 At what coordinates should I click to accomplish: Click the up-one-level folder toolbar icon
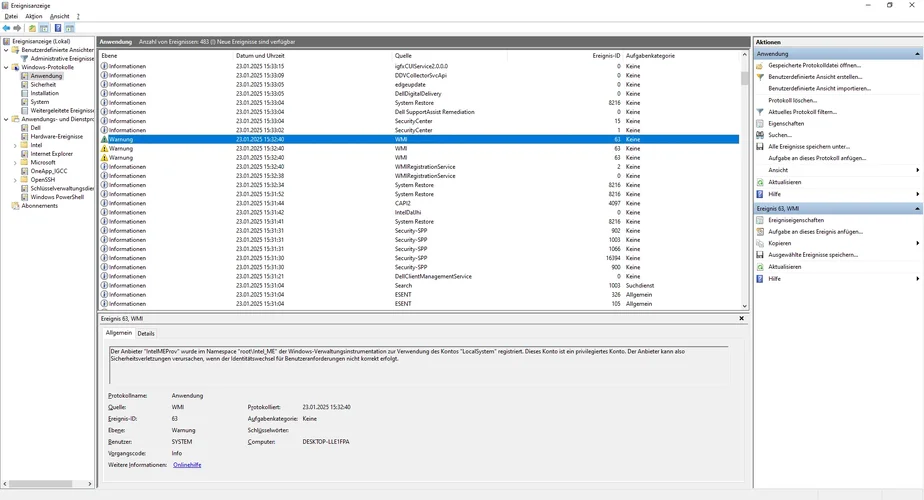[x=32, y=28]
